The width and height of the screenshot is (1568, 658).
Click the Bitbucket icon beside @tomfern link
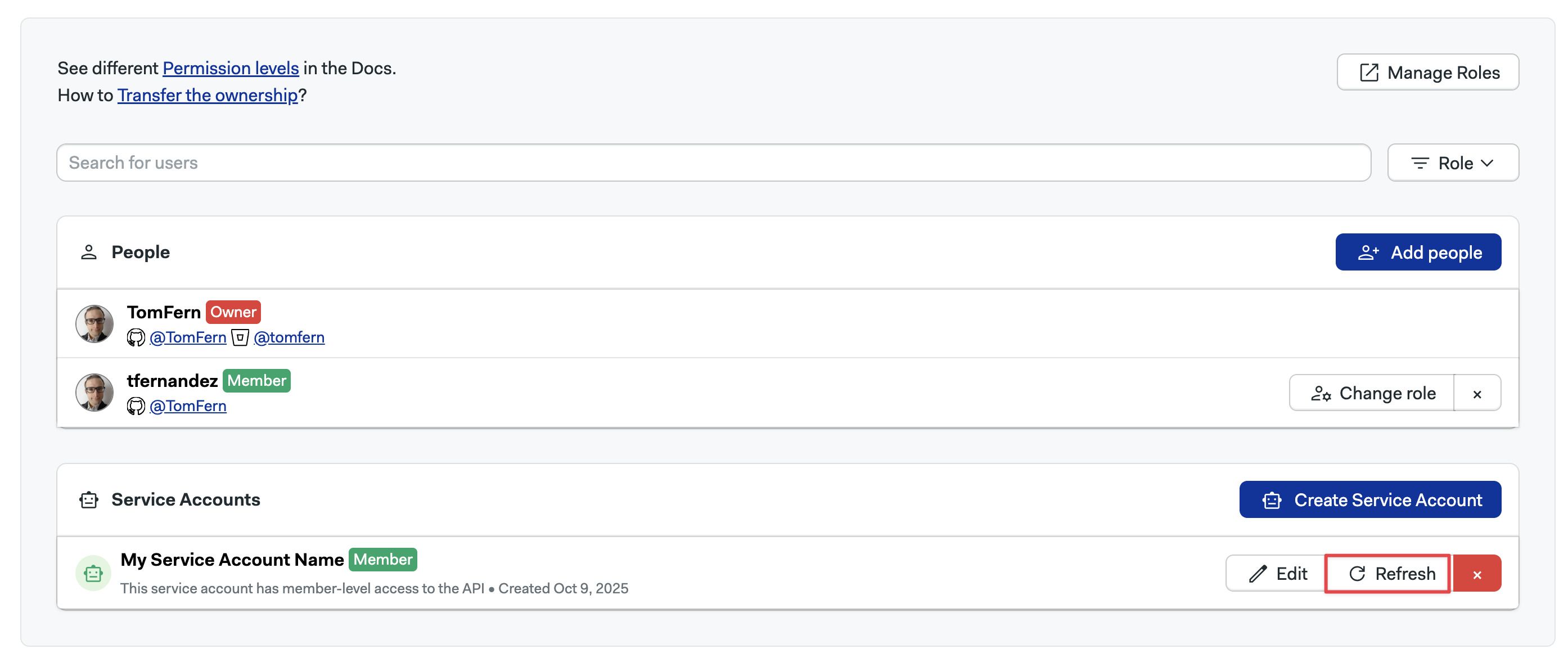(x=241, y=337)
